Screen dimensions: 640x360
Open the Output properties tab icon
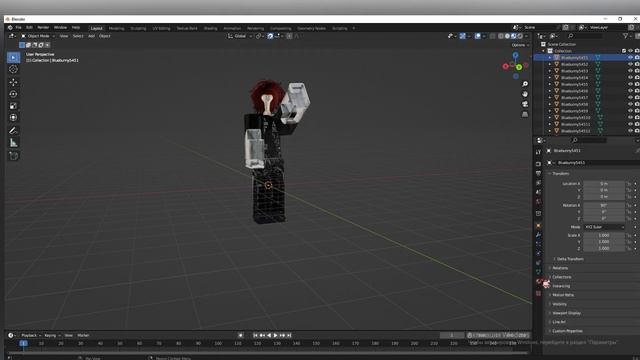click(x=538, y=173)
